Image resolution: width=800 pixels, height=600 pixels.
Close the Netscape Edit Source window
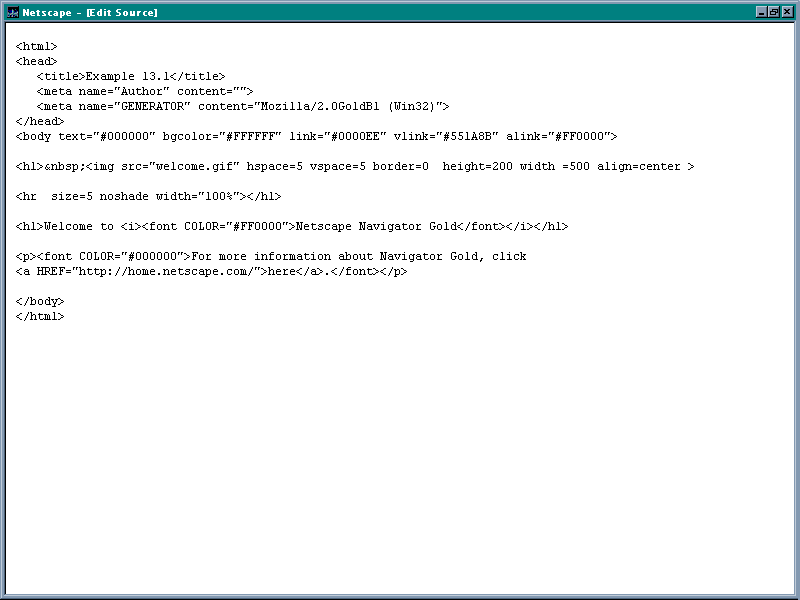pos(786,12)
